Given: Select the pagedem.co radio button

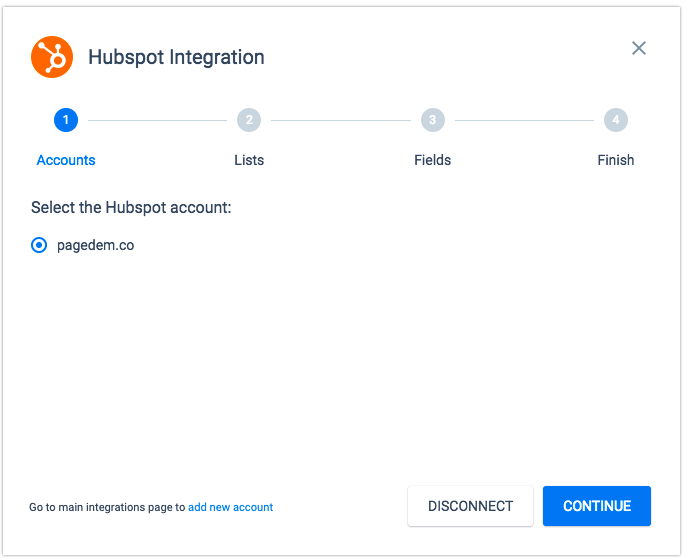Looking at the screenshot, I should pyautogui.click(x=39, y=245).
